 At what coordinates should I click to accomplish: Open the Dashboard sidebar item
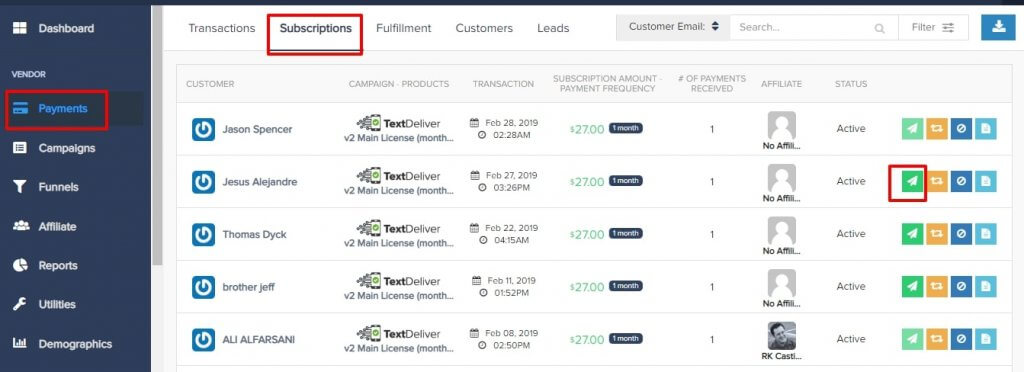point(55,28)
